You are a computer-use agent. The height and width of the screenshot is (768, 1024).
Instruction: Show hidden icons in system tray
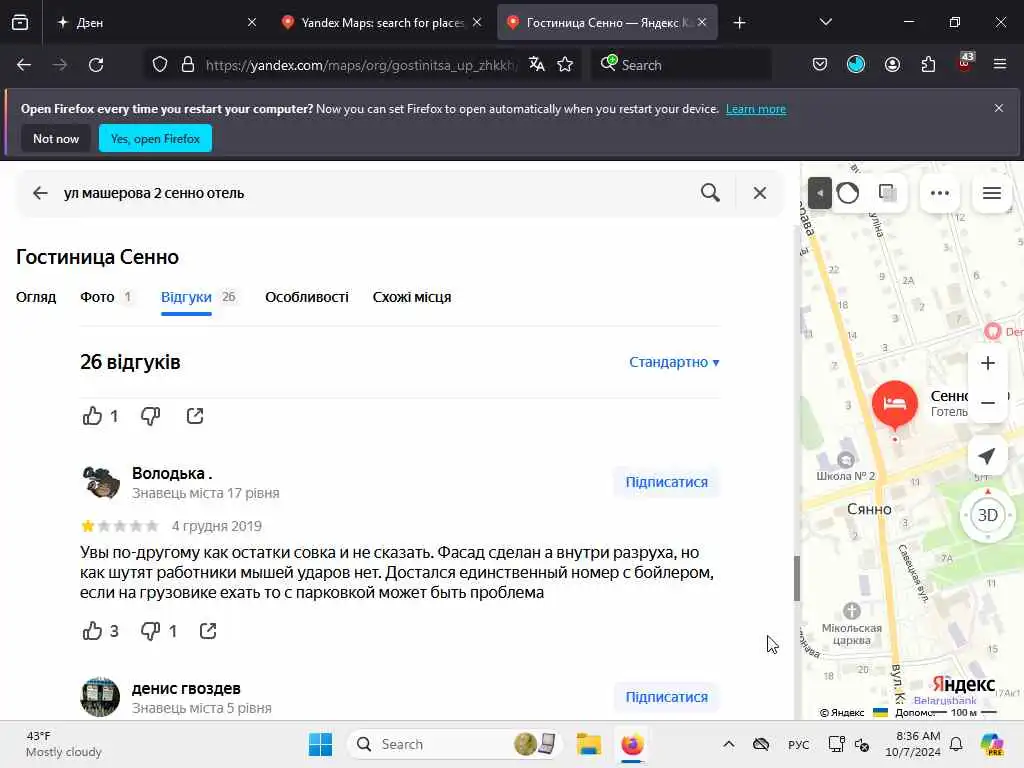pyautogui.click(x=729, y=744)
